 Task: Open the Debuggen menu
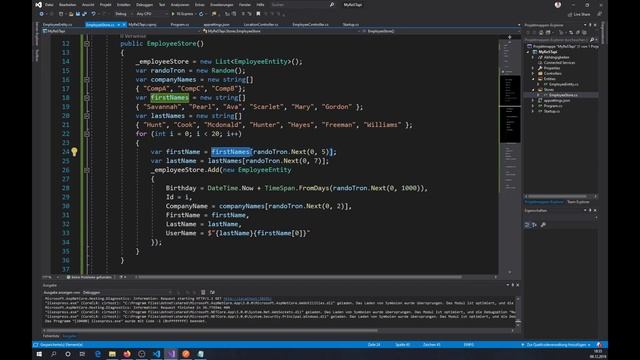tap(144, 5)
